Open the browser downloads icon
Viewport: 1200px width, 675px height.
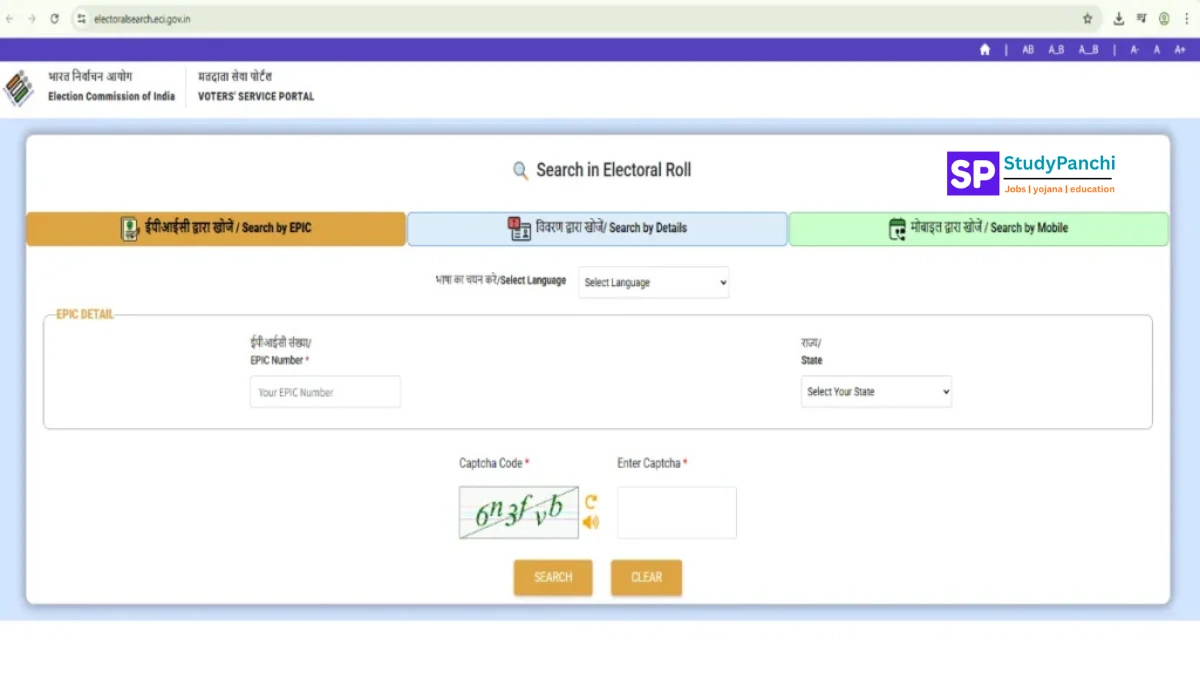tap(1119, 19)
